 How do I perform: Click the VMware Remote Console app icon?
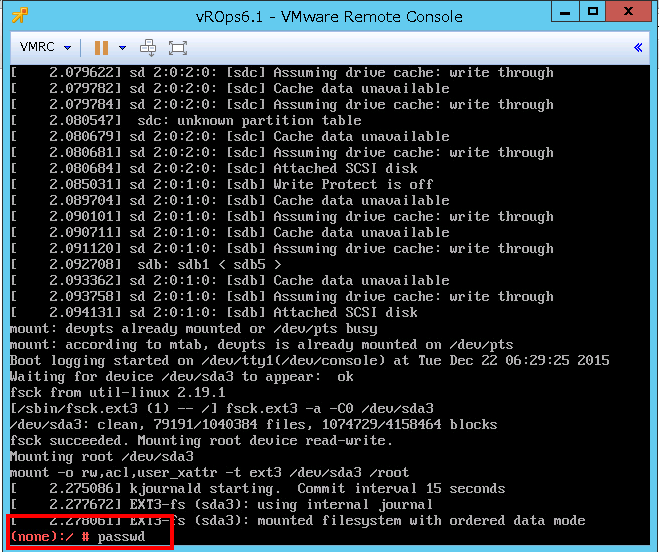pyautogui.click(x=20, y=16)
